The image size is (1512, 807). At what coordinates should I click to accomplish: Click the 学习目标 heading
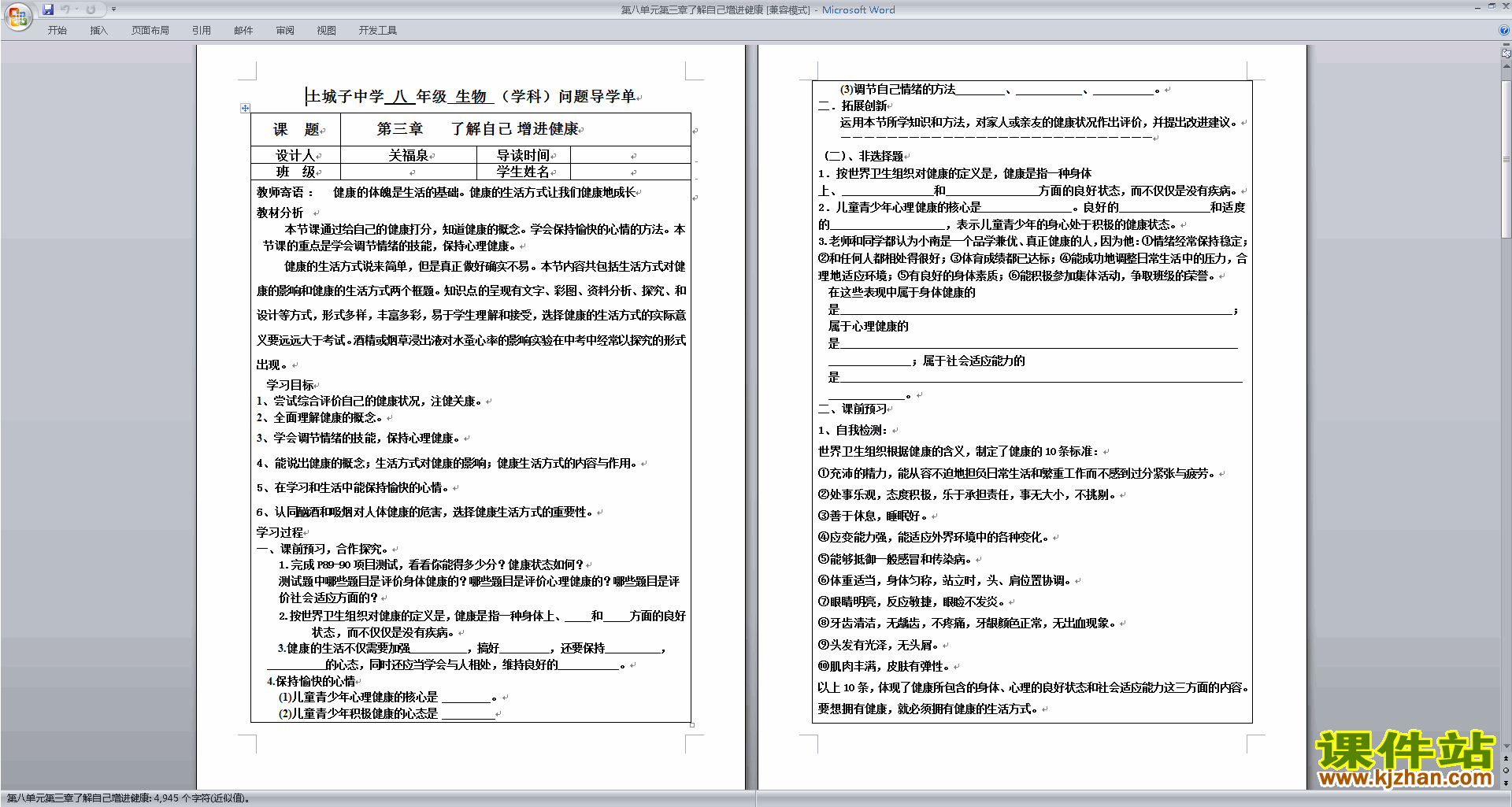pos(290,385)
